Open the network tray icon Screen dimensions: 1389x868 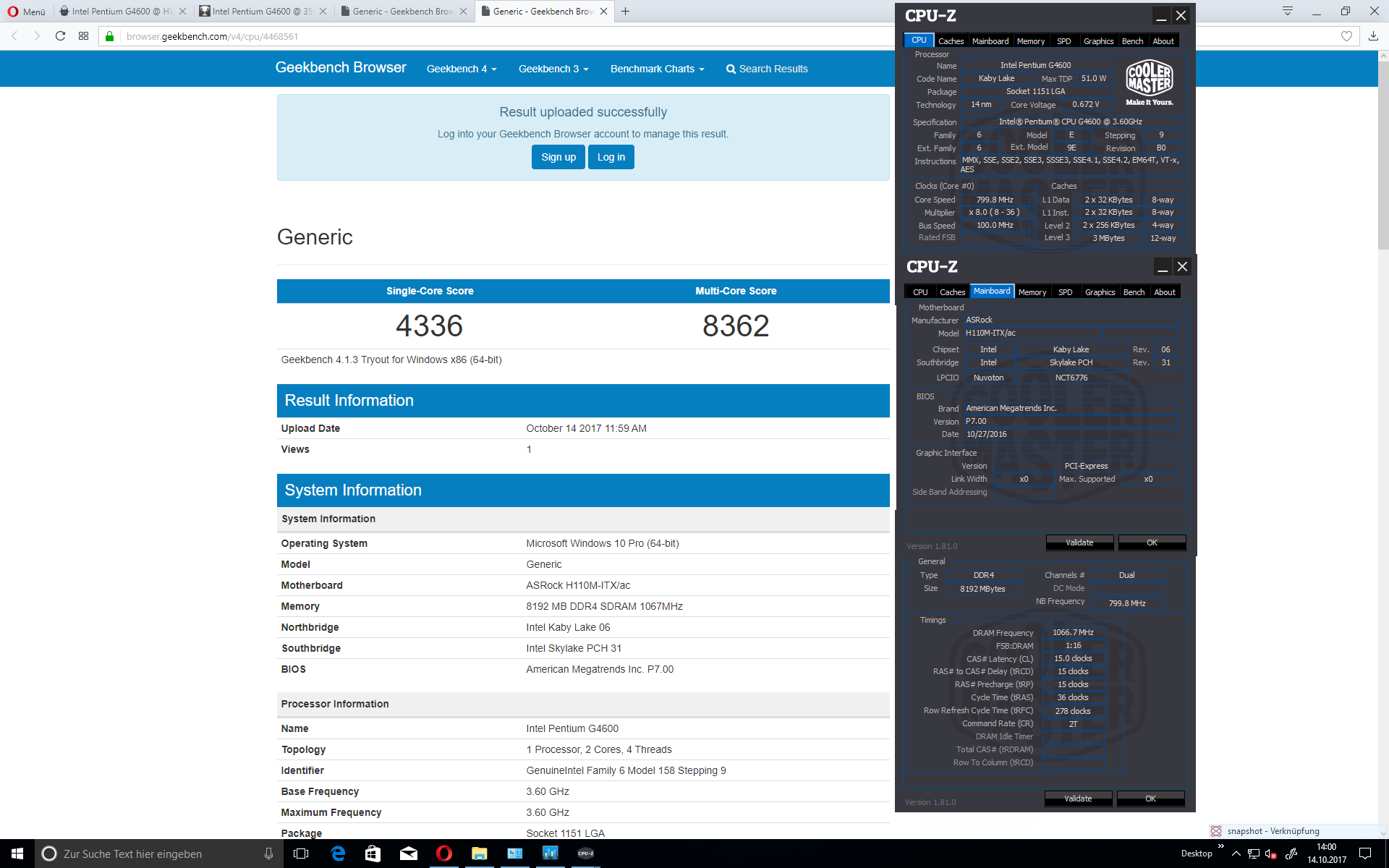(x=1253, y=854)
